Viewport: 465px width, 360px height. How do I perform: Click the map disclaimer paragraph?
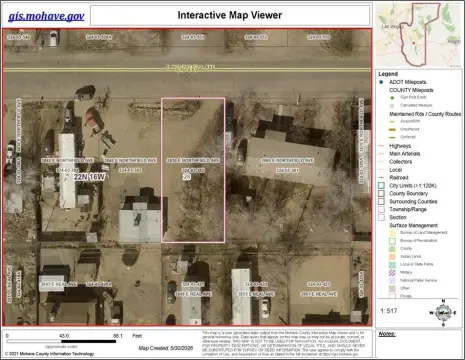coord(283,343)
